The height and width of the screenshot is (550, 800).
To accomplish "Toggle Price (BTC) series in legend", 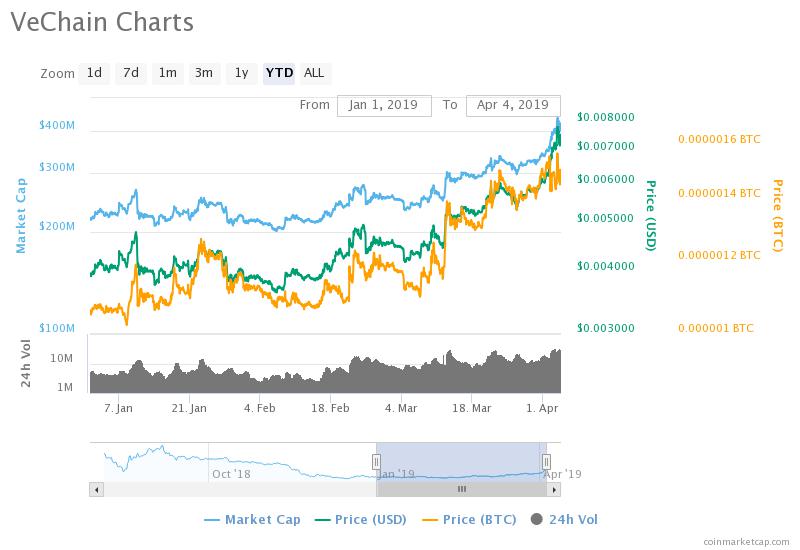I will pos(469,520).
